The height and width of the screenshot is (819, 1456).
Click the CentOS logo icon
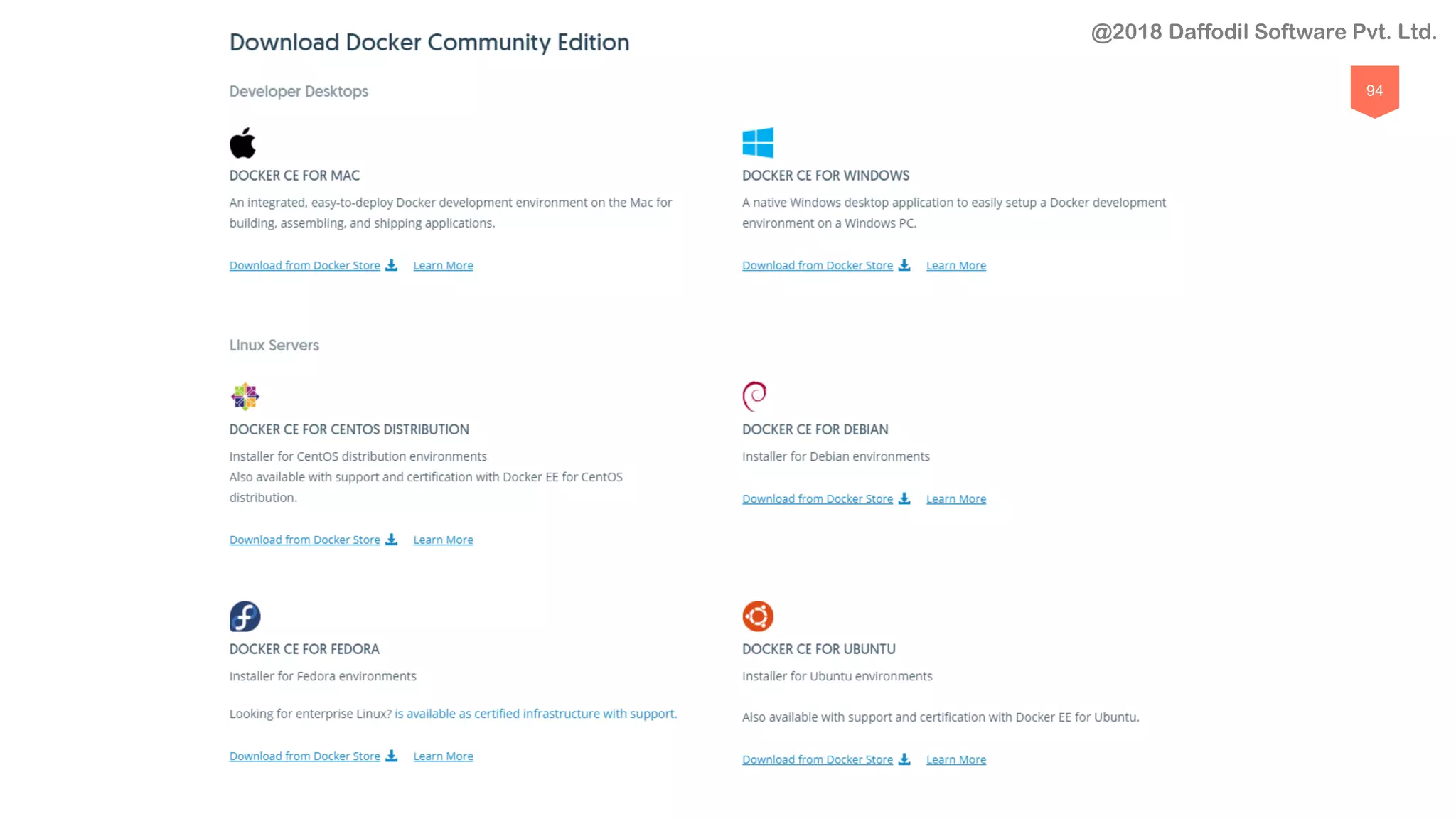245,397
